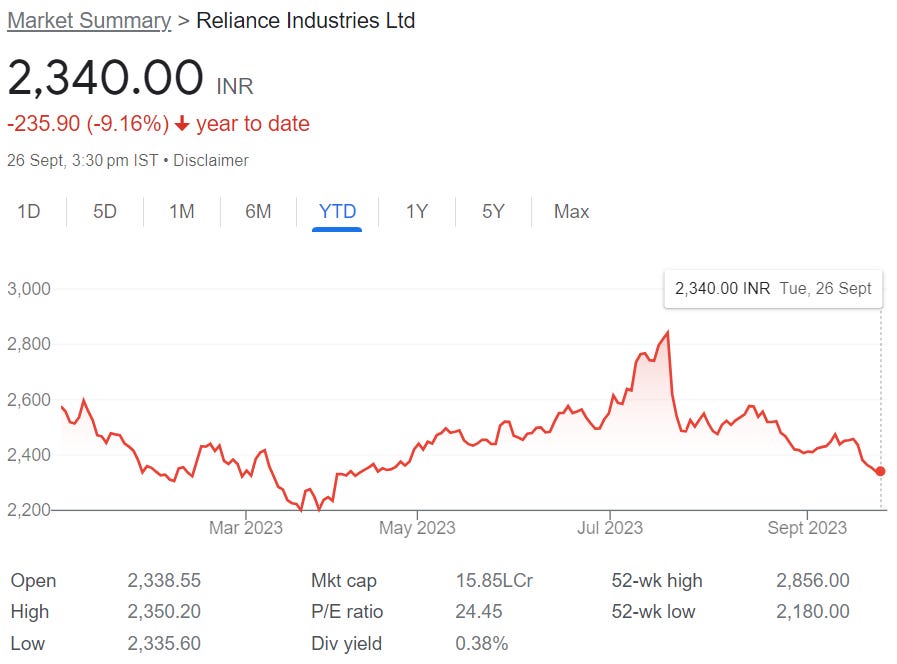
Task: Click the red downward arrow icon
Action: [x=182, y=124]
